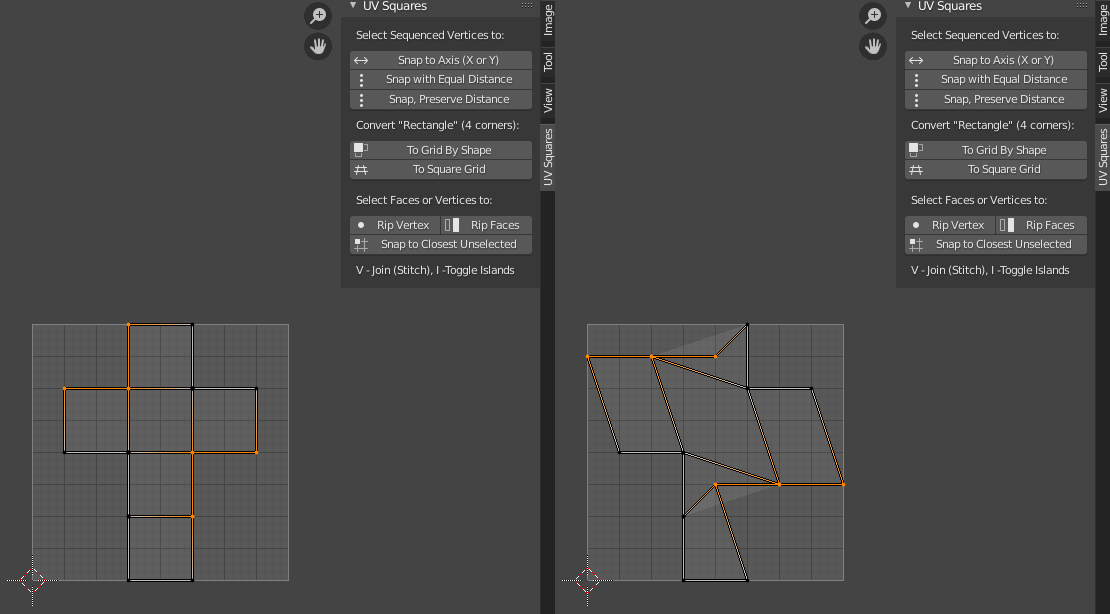Click the zoom magnifier icon in right editor
The height and width of the screenshot is (614, 1110).
pyautogui.click(x=873, y=16)
